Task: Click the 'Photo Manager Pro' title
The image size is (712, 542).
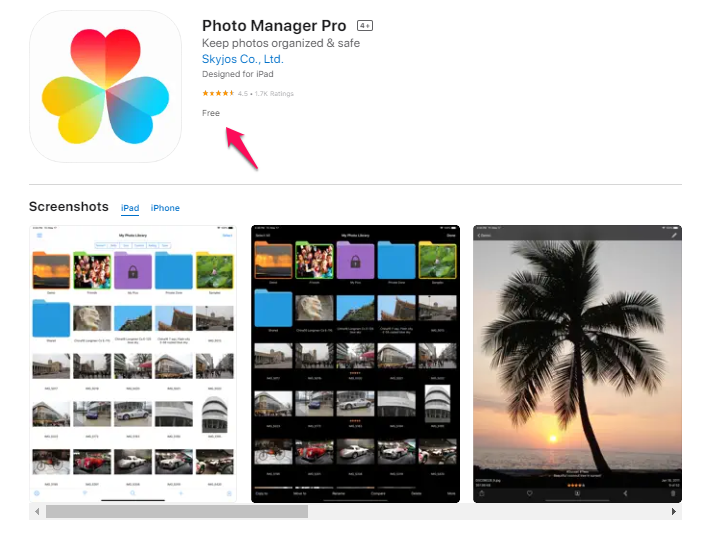Action: [x=274, y=26]
